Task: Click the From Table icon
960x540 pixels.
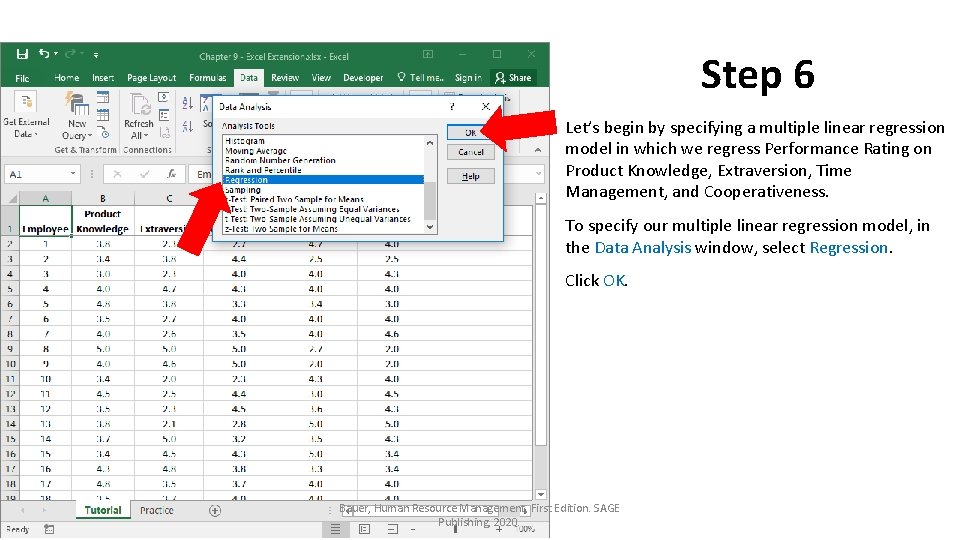Action: pos(103,115)
